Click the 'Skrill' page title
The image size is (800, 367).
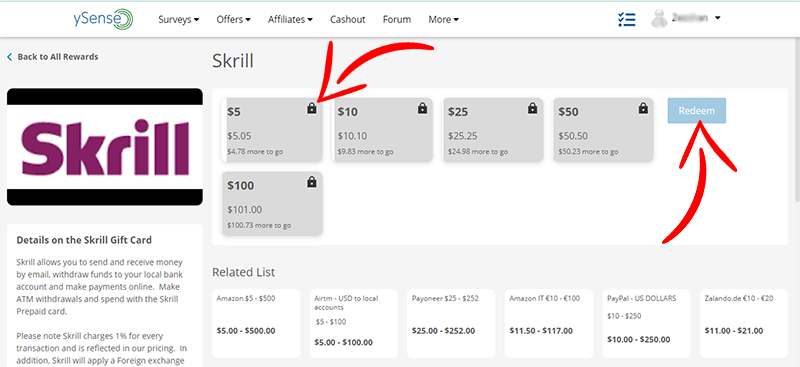[233, 61]
